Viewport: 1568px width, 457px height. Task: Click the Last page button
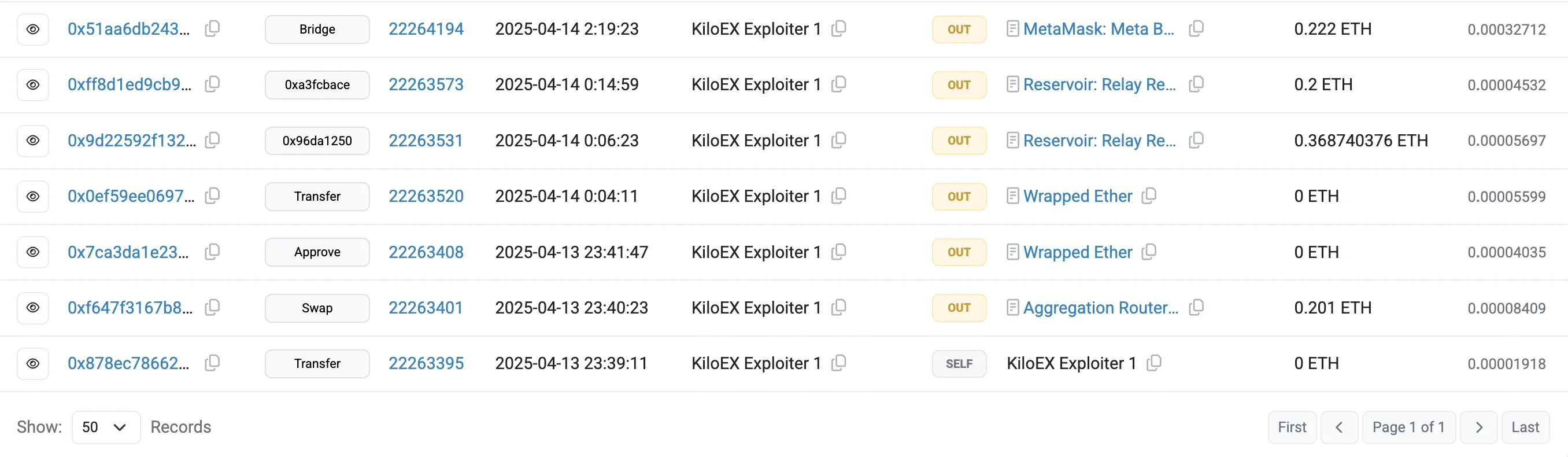[x=1525, y=427]
